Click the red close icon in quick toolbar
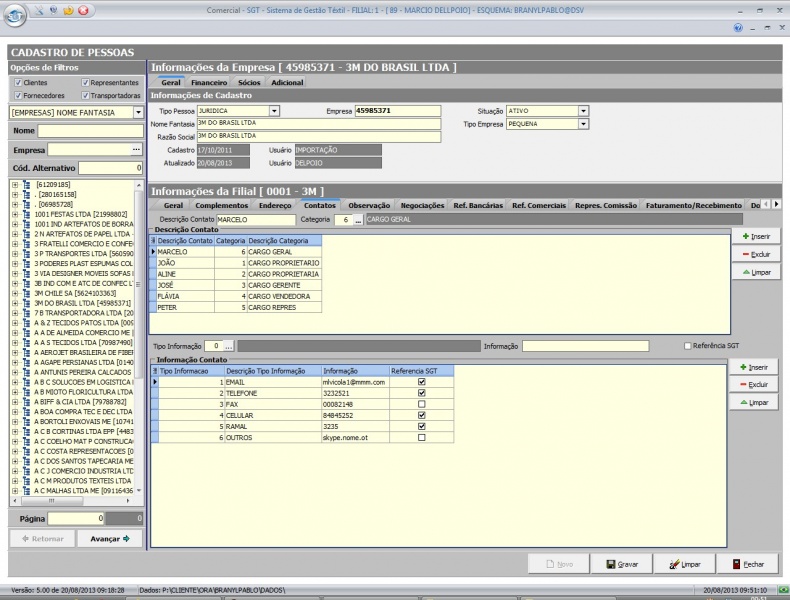790x600 pixels. point(82,10)
